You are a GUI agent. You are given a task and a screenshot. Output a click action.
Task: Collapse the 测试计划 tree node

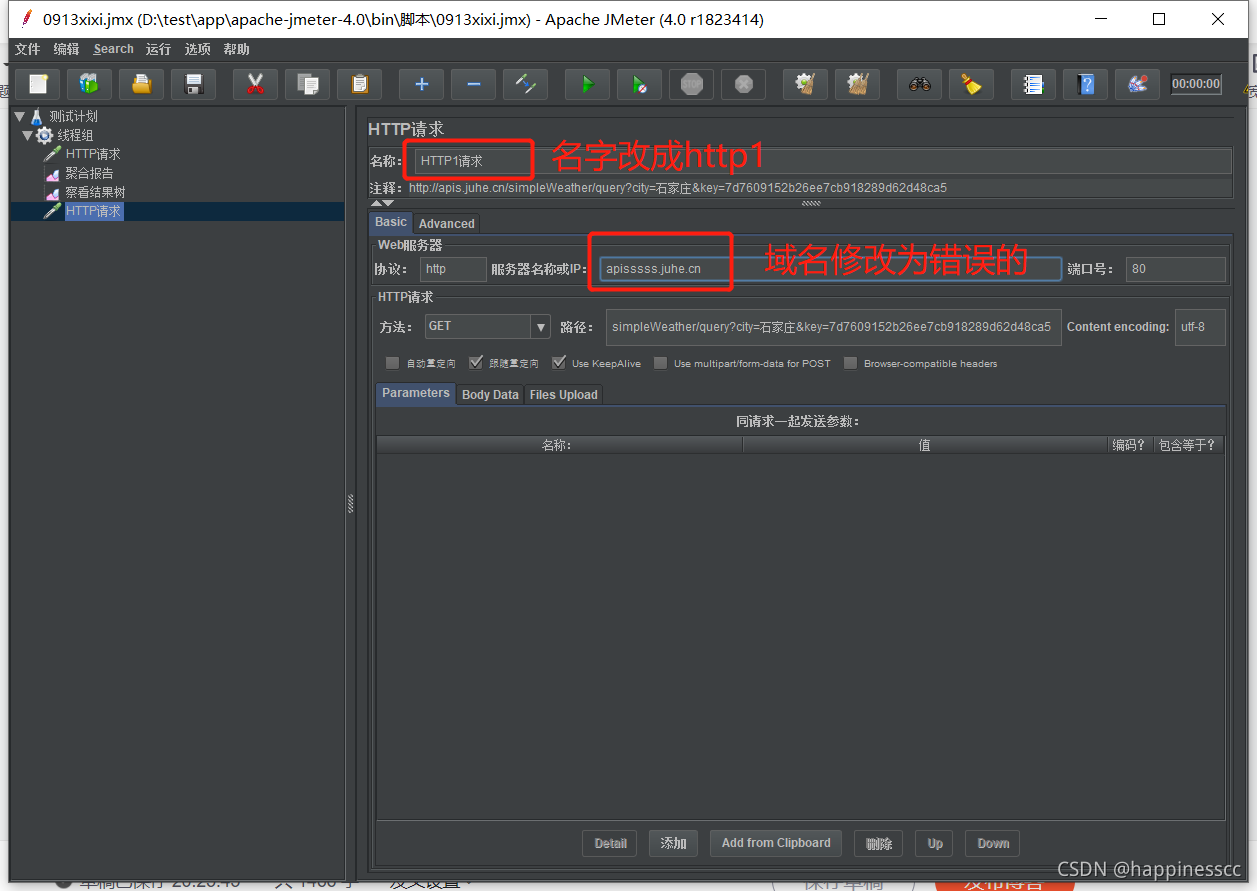coord(21,116)
